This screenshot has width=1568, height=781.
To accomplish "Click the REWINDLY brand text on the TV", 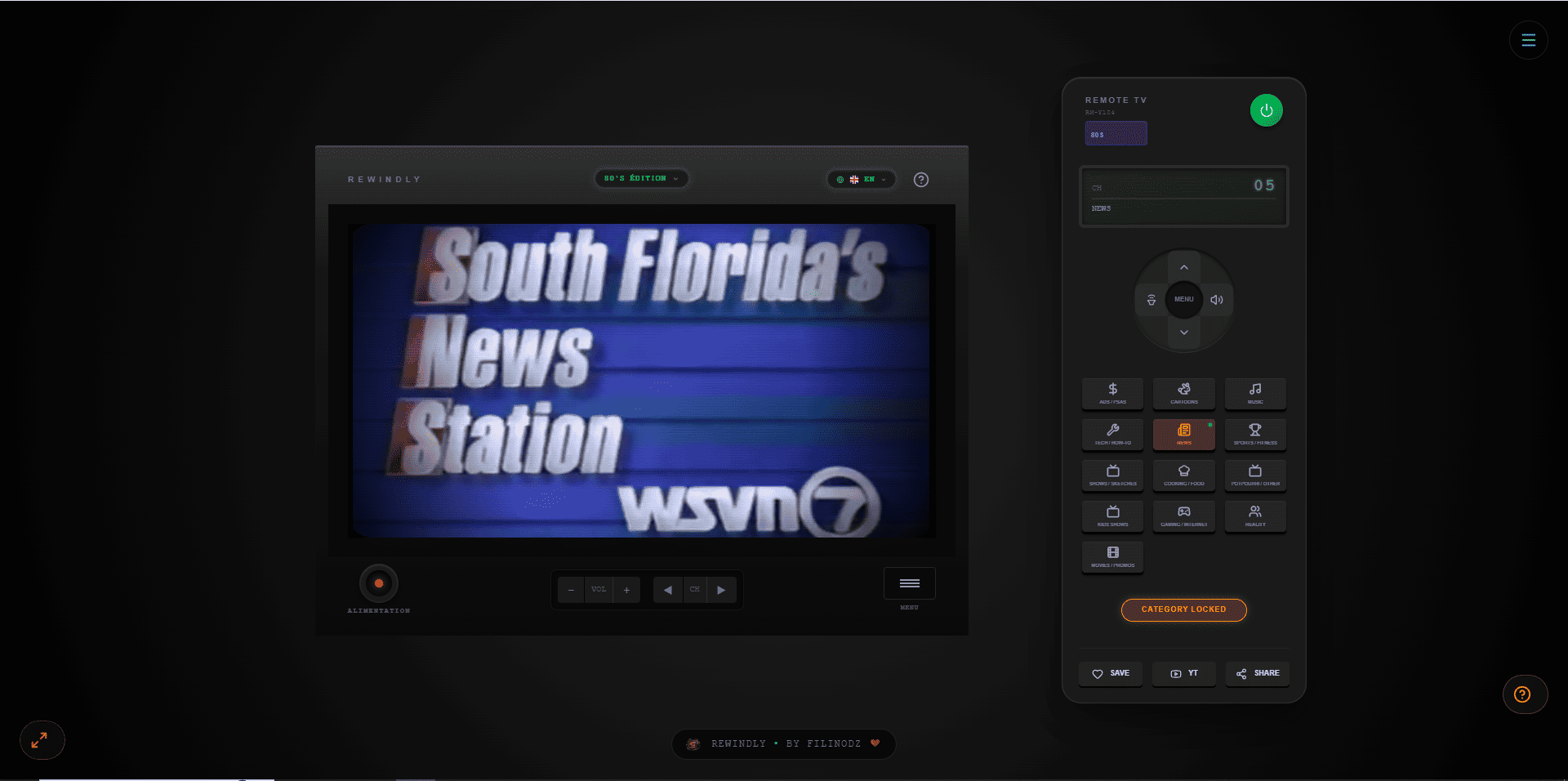I will pyautogui.click(x=385, y=179).
